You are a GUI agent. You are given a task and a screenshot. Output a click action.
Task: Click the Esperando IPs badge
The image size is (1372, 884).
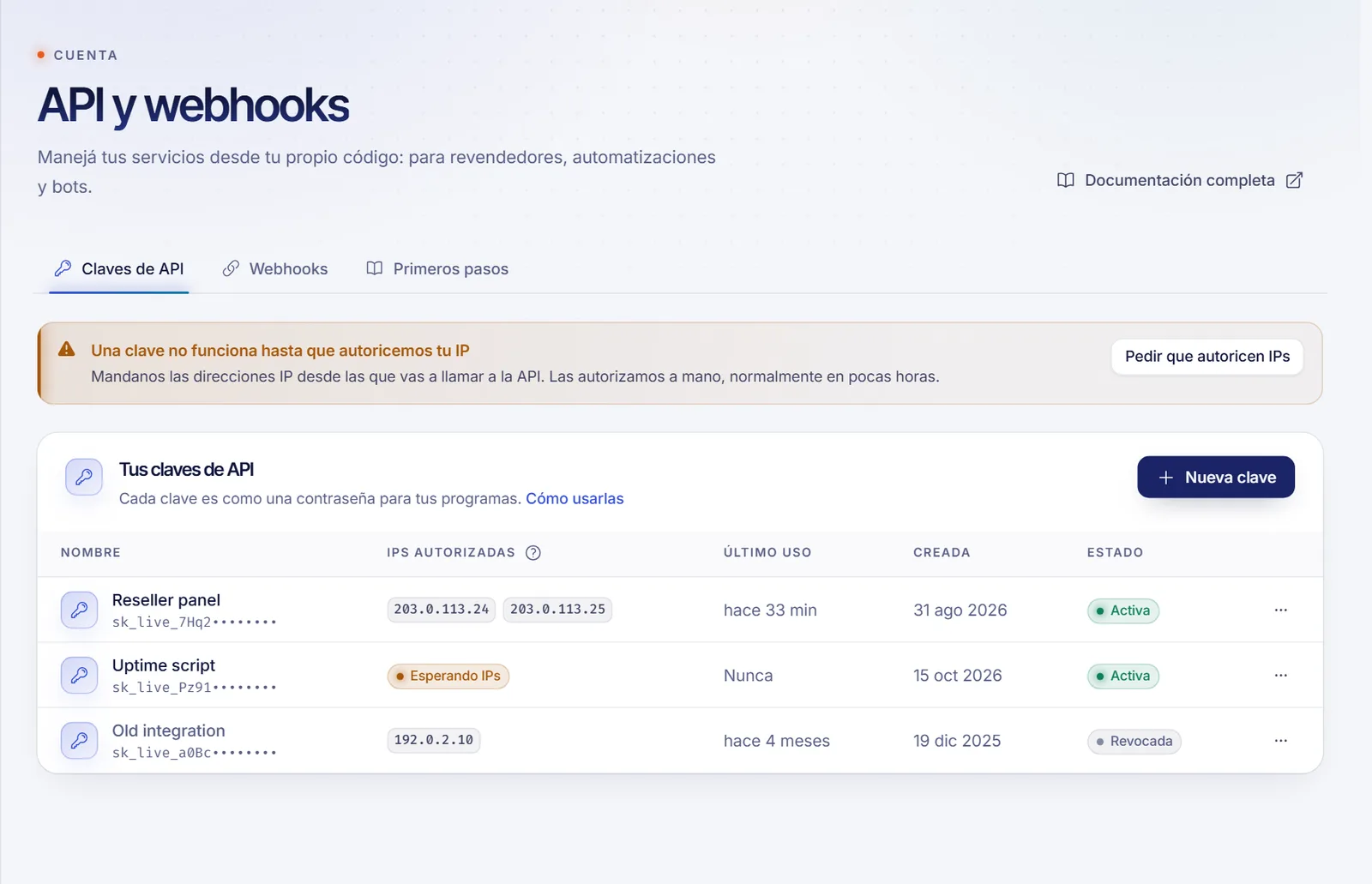click(448, 676)
